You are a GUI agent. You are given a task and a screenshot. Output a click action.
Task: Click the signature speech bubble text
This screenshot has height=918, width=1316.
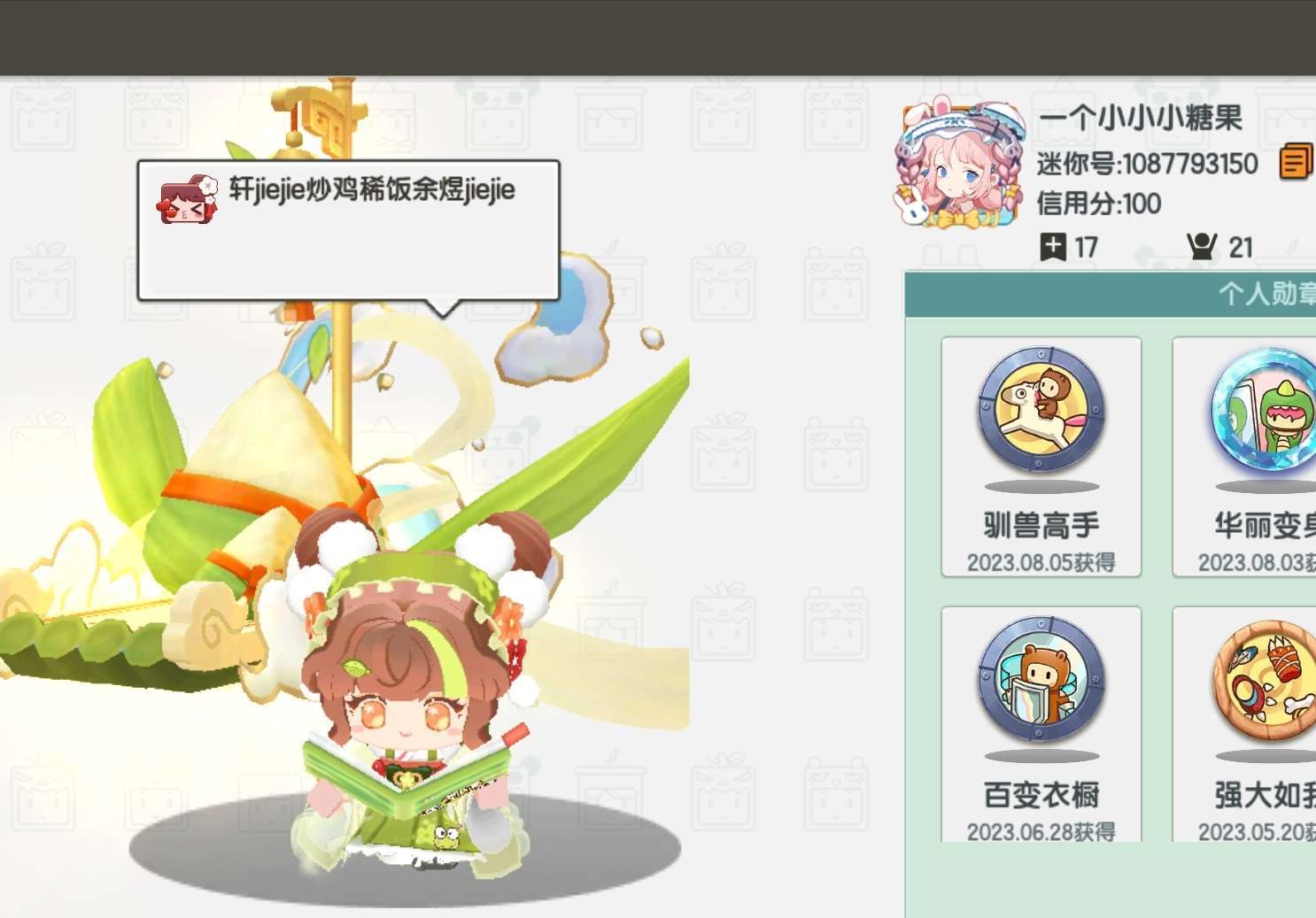tap(372, 189)
